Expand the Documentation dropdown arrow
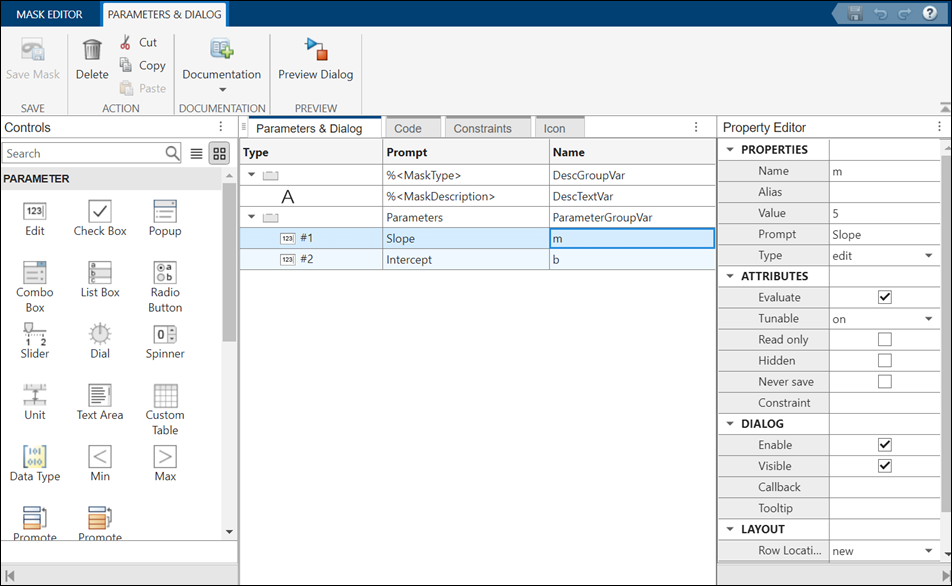 tap(222, 90)
